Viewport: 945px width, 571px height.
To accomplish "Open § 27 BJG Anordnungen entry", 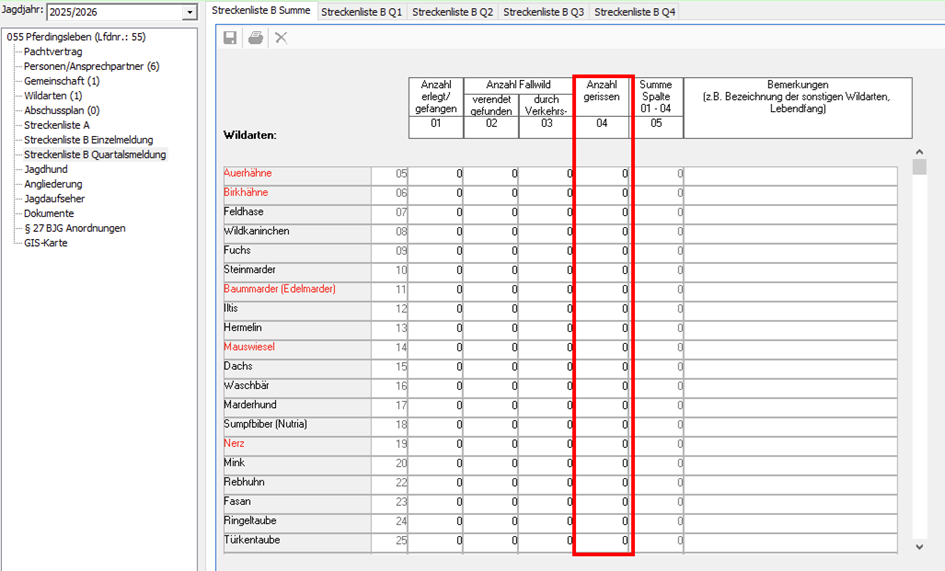I will coord(75,228).
